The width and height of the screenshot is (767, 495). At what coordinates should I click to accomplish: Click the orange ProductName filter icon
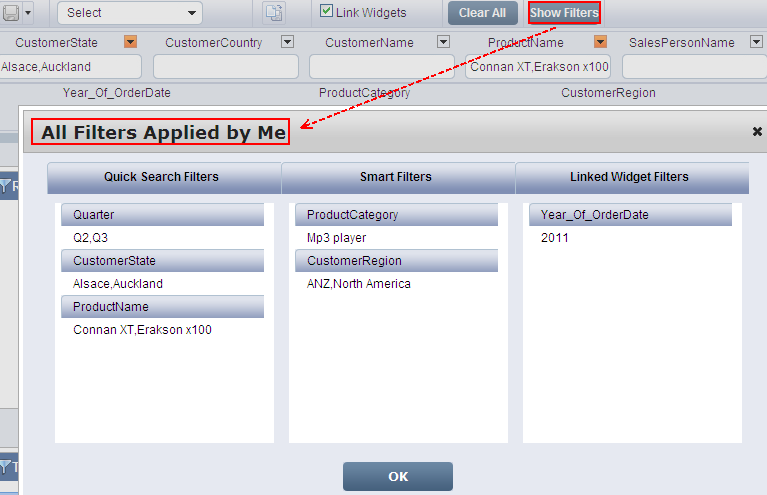[x=600, y=42]
